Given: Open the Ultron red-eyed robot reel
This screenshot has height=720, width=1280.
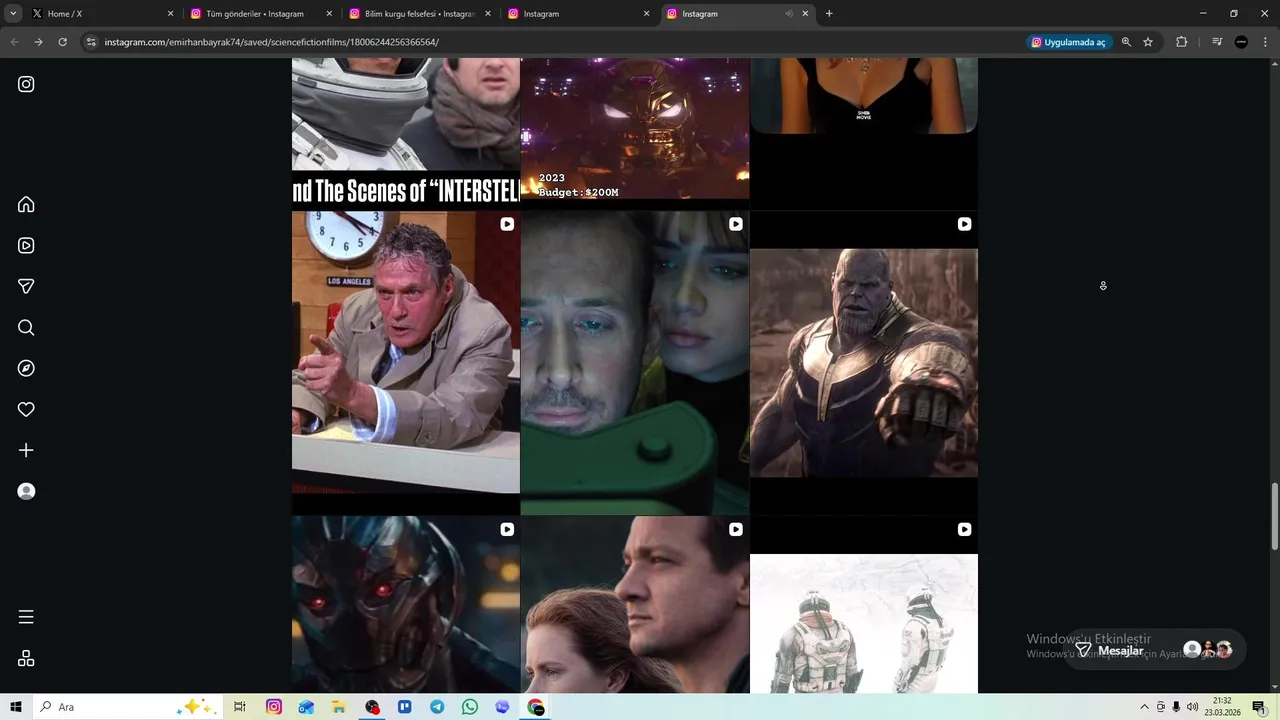Looking at the screenshot, I should [405, 604].
